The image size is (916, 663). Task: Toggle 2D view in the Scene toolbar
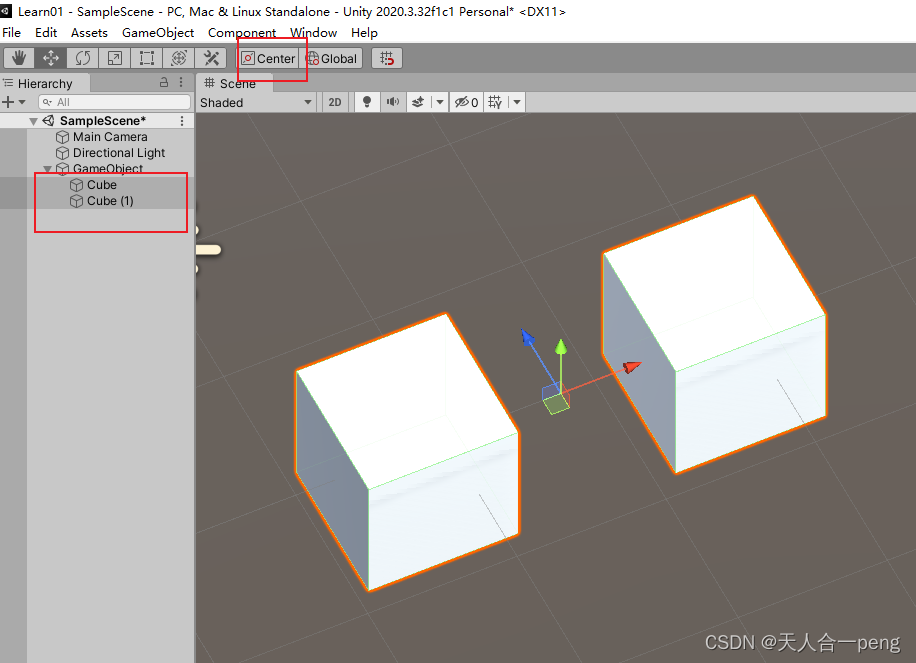(x=335, y=101)
